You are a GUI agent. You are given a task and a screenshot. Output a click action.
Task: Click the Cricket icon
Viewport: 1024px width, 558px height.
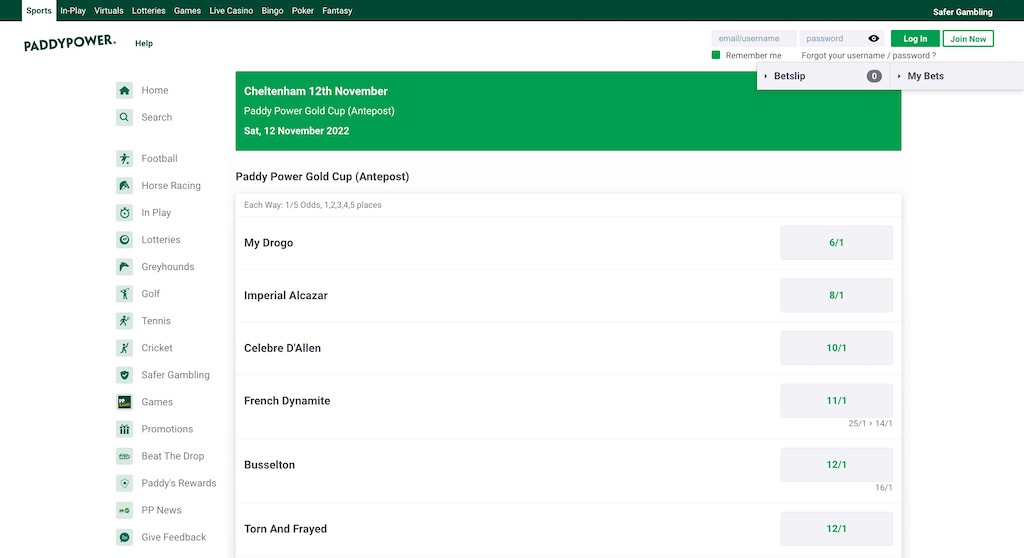pos(124,348)
